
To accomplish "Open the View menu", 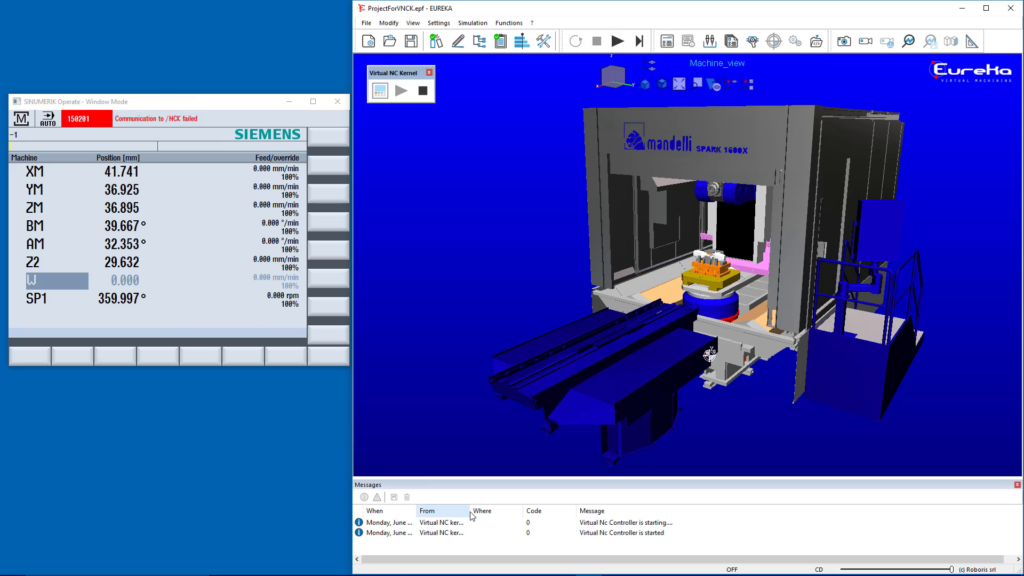I will click(413, 23).
